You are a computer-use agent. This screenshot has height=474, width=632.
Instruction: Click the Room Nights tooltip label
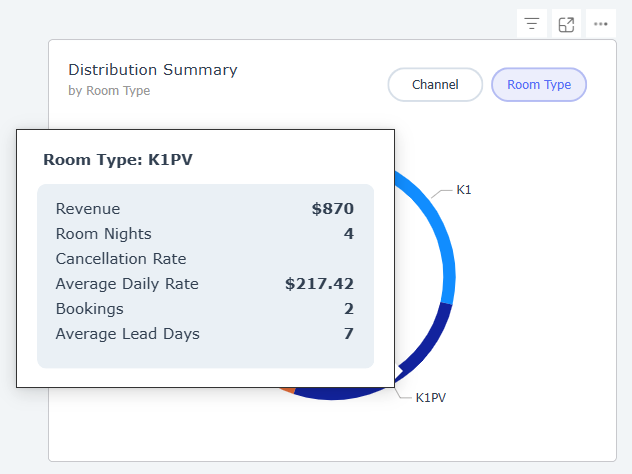point(104,234)
